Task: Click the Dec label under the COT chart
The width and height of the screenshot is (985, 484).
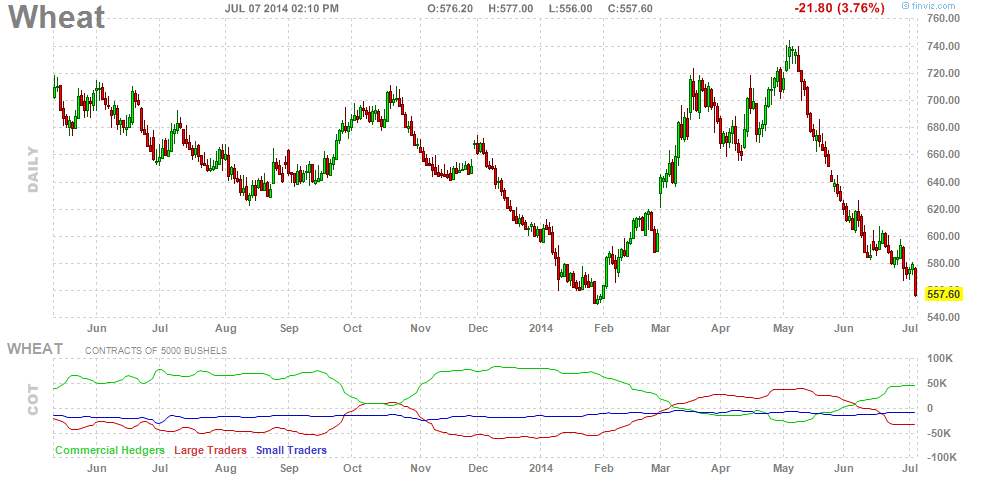Action: coord(476,469)
